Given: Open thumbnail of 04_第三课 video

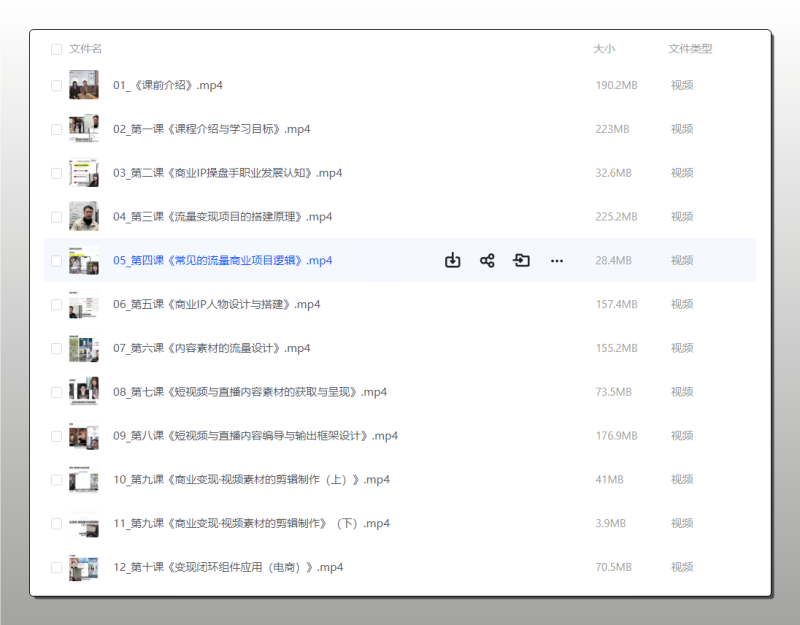Looking at the screenshot, I should (84, 217).
